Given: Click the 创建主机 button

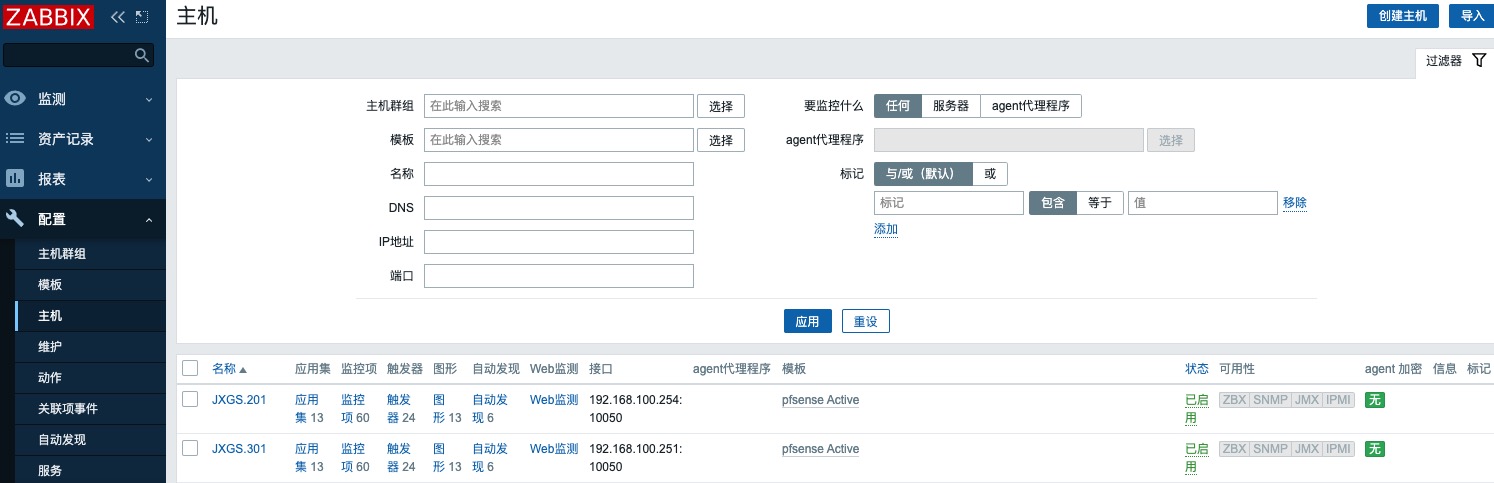Looking at the screenshot, I should click(x=1403, y=16).
